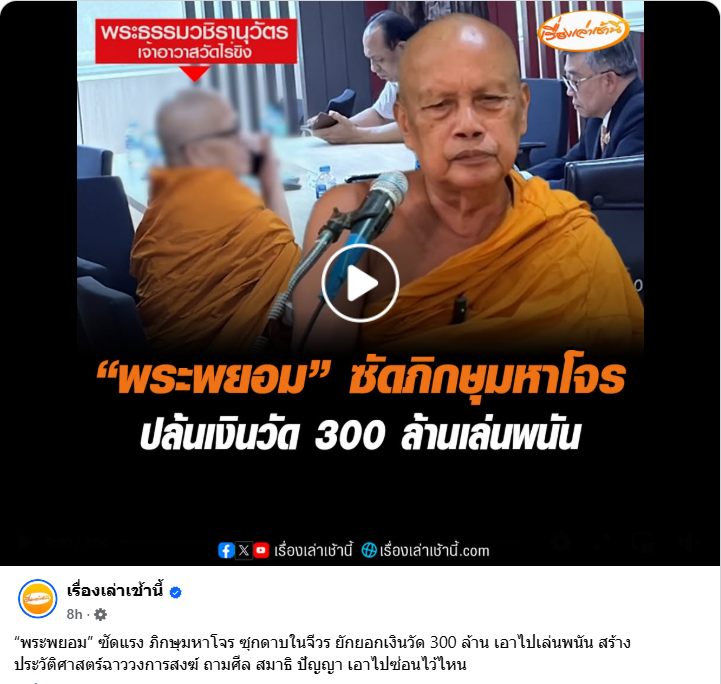Open the เรื่องเล่าเช้านี้ page profile picture
721x684 pixels.
37,598
